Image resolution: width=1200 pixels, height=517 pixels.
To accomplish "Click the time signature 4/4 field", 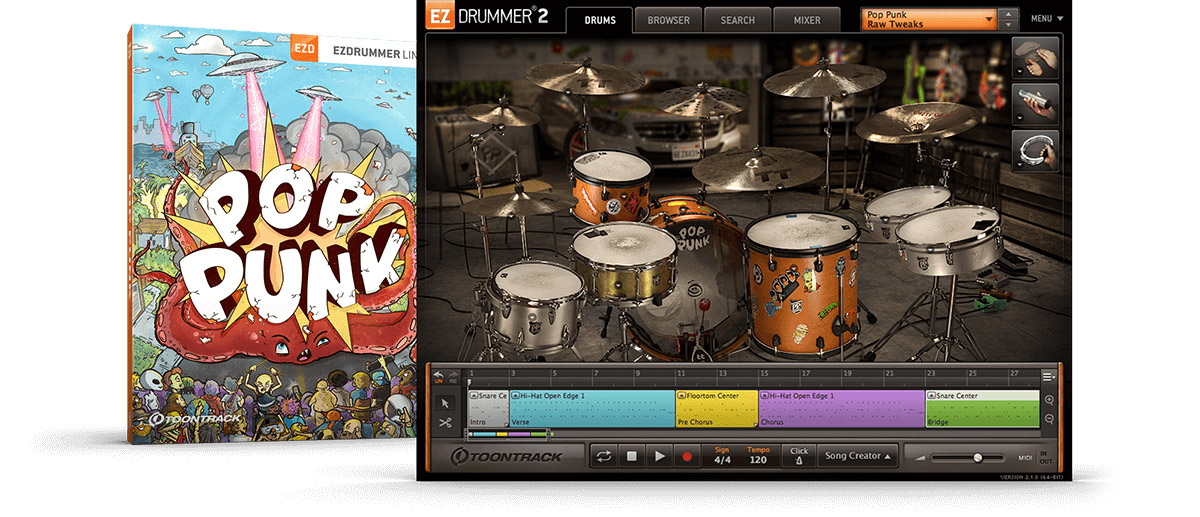I will (722, 456).
